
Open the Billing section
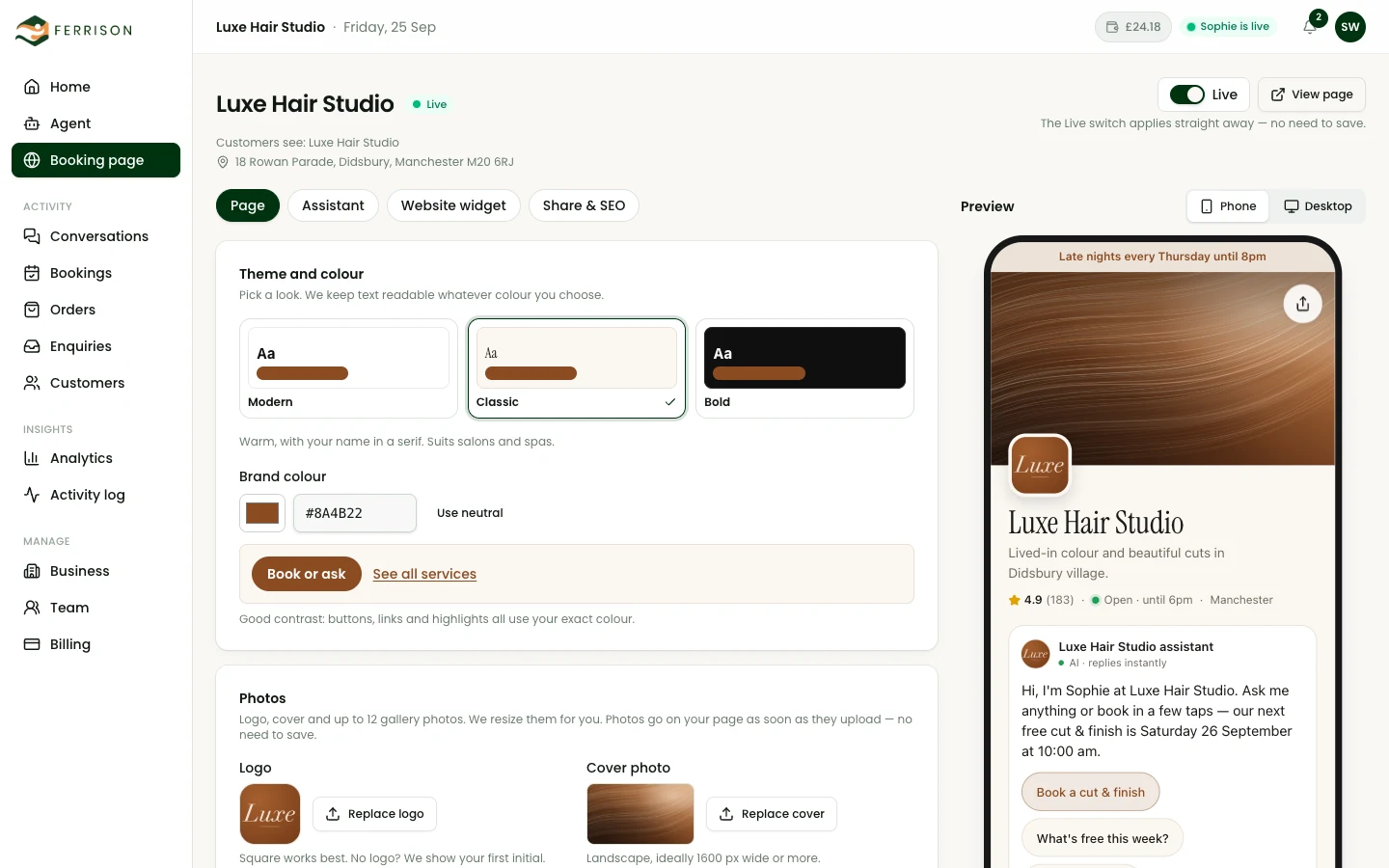coord(96,644)
